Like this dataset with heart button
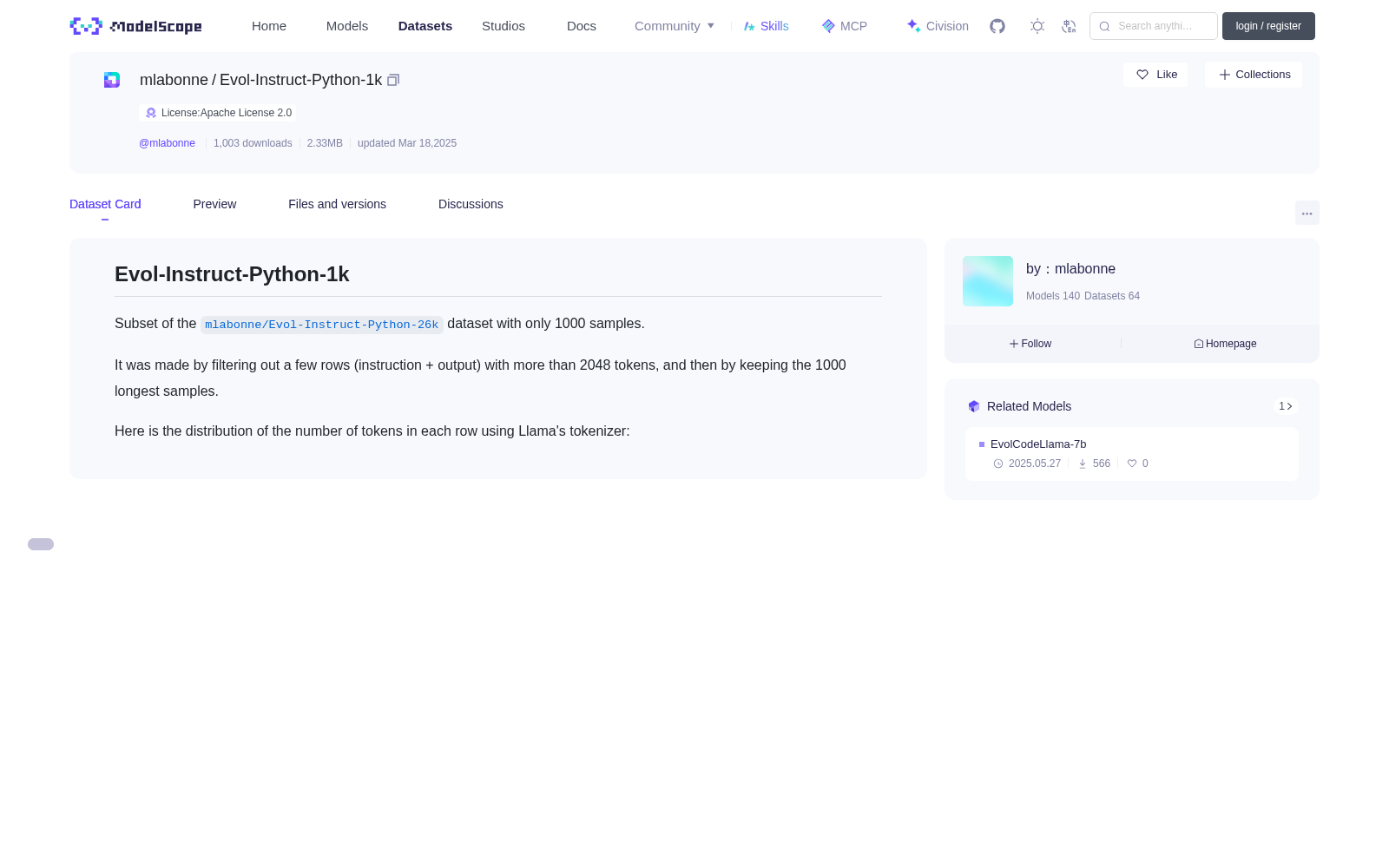 coord(1155,75)
